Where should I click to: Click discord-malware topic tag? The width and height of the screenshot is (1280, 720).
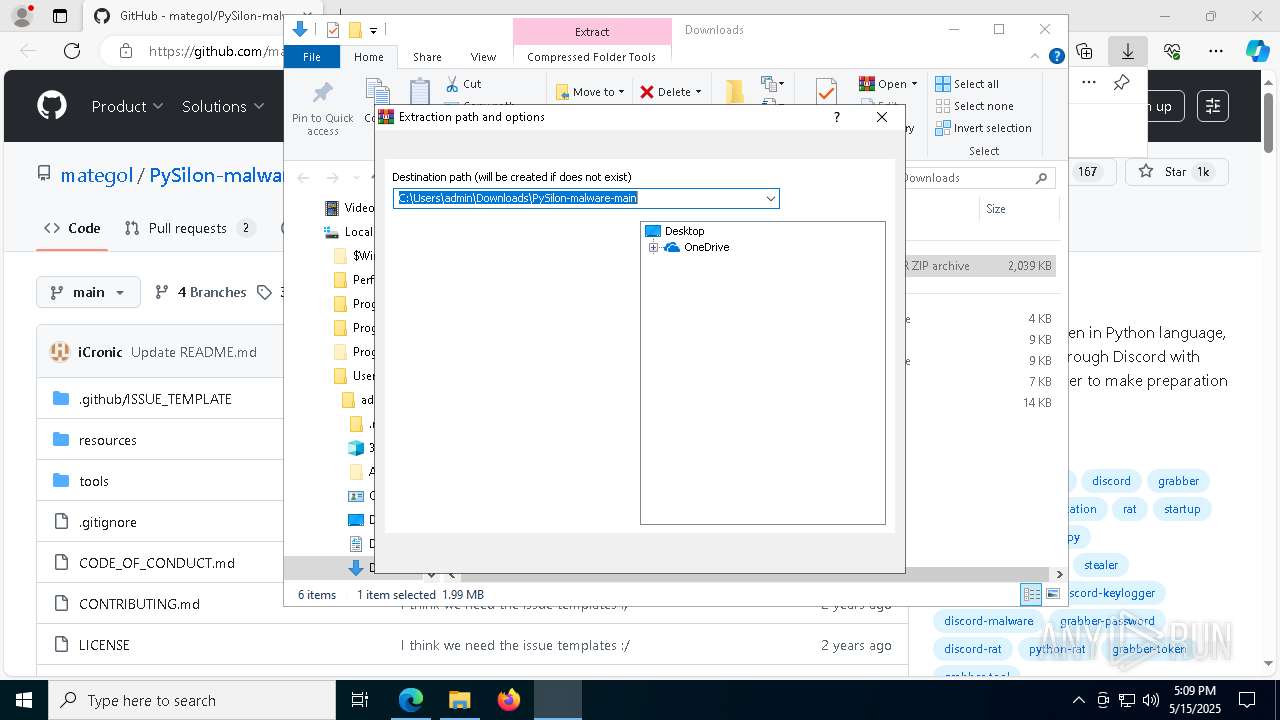(x=988, y=621)
